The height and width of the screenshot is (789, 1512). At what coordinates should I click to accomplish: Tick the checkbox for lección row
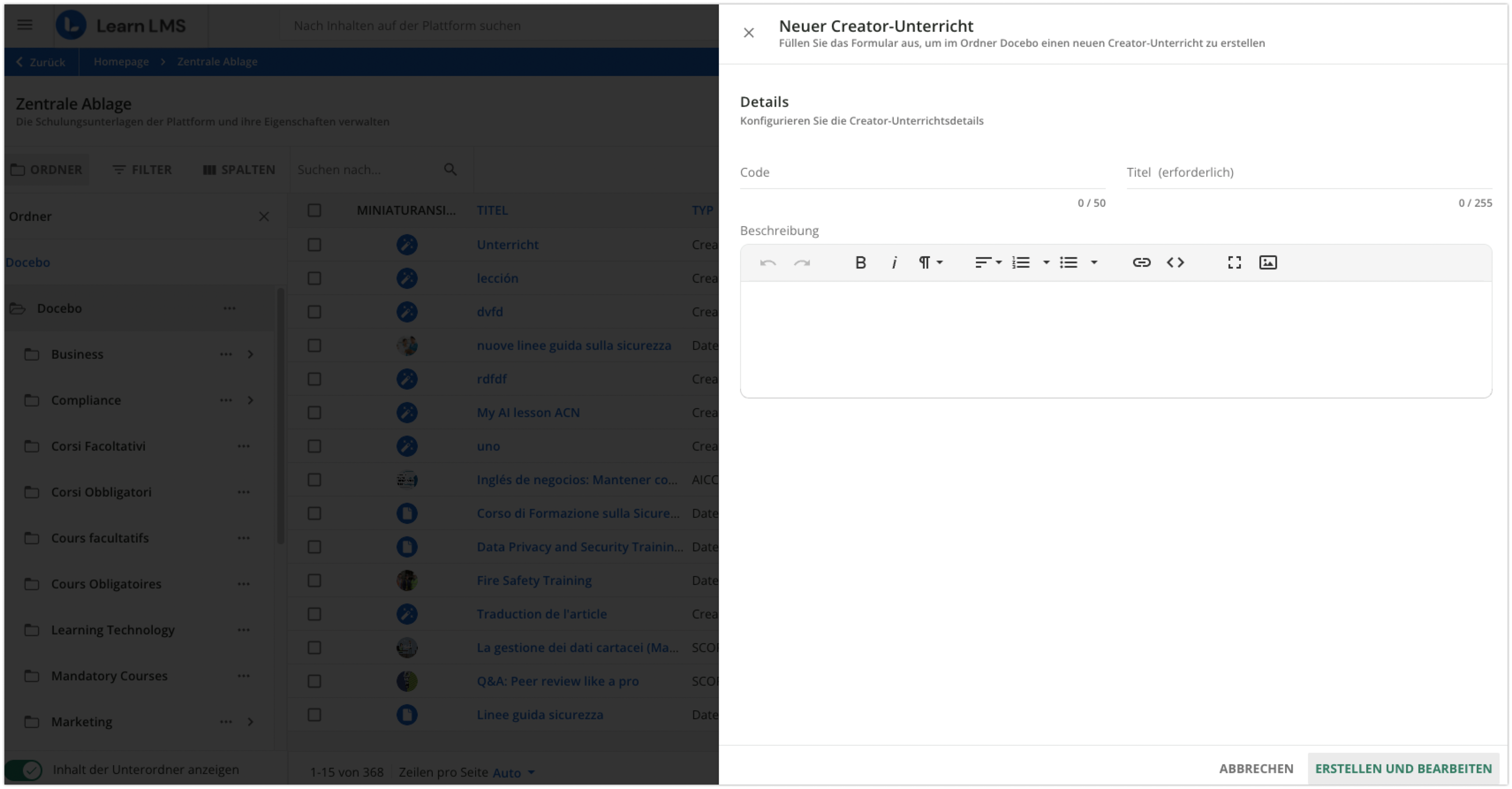pyautogui.click(x=314, y=278)
